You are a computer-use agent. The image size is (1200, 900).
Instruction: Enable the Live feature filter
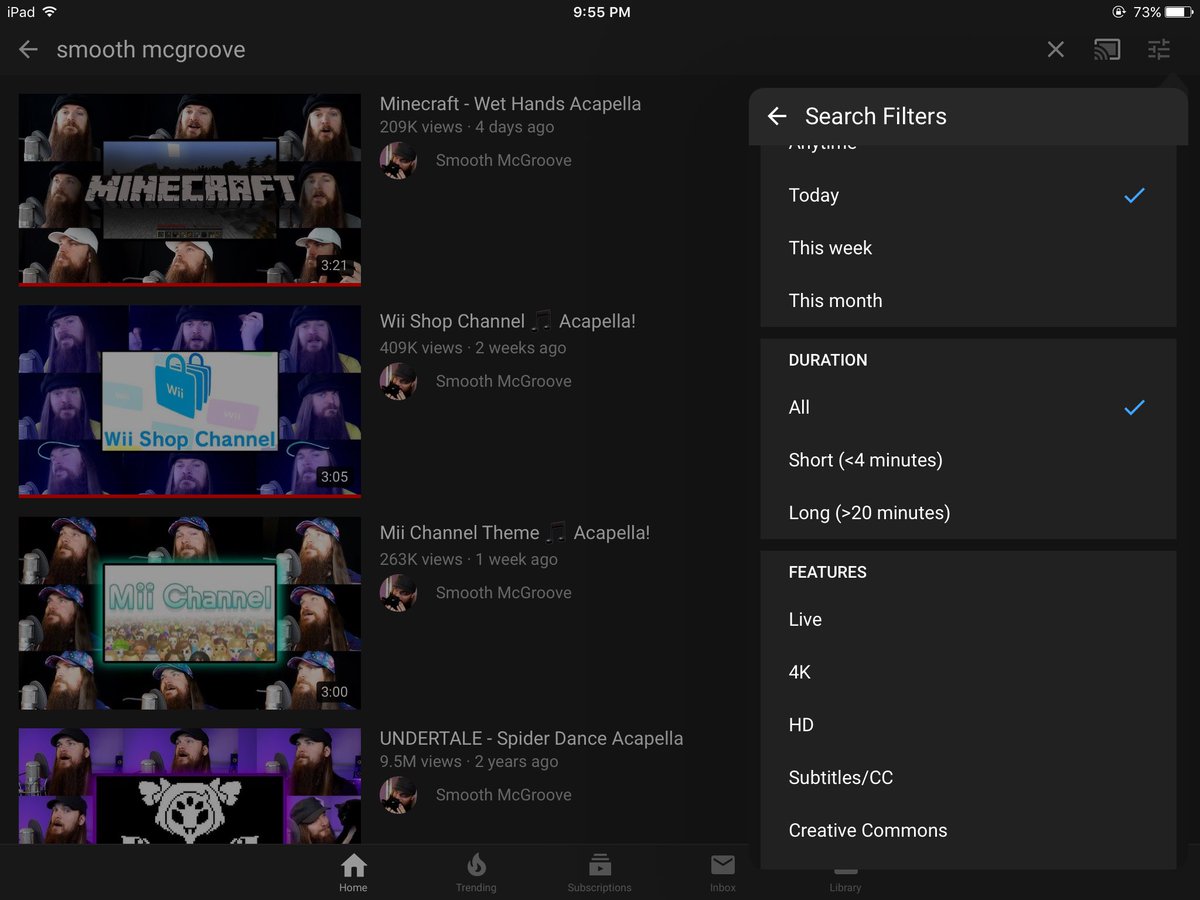coord(968,619)
